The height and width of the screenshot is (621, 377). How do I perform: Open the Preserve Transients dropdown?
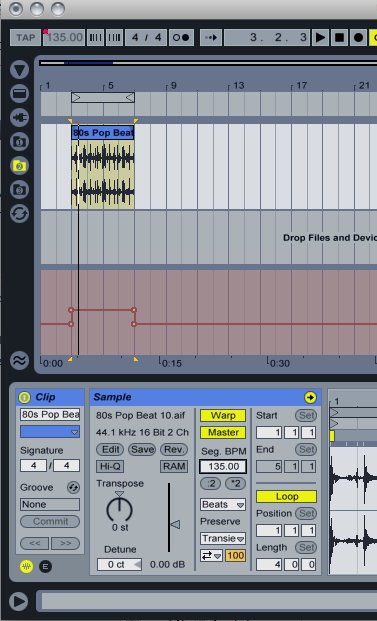pos(223,539)
